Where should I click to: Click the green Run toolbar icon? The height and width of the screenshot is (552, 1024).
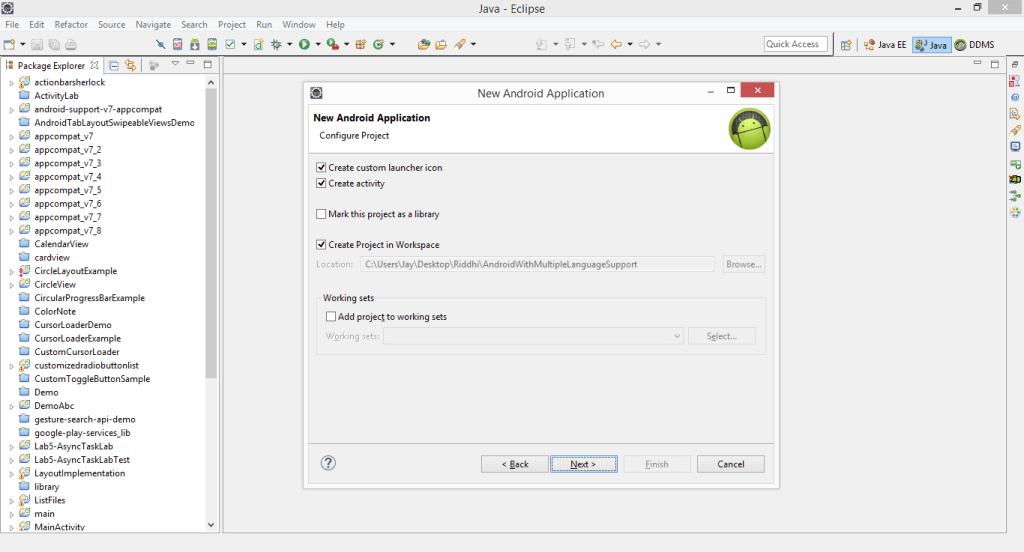[x=304, y=44]
